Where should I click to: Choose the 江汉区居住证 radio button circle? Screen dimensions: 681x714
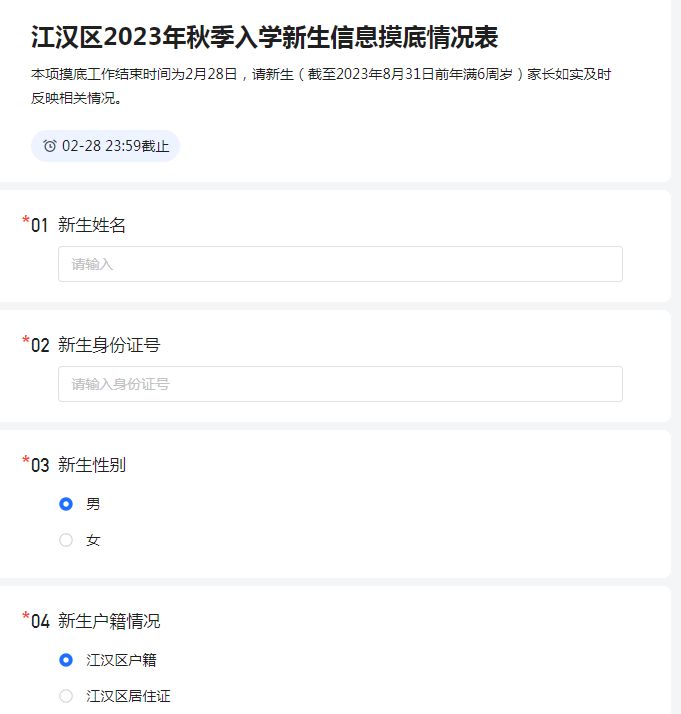66,696
